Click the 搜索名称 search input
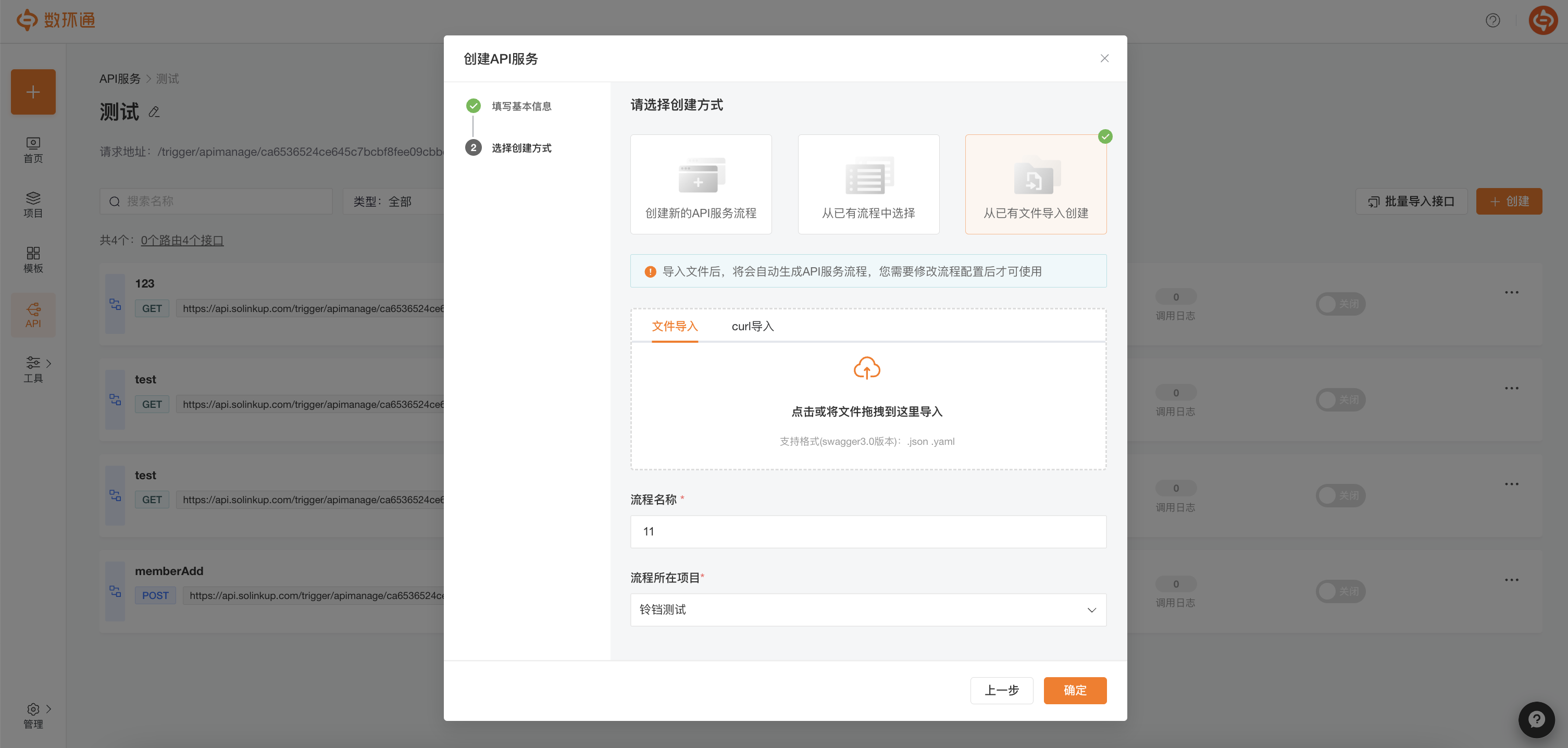Image resolution: width=1568 pixels, height=748 pixels. [216, 202]
